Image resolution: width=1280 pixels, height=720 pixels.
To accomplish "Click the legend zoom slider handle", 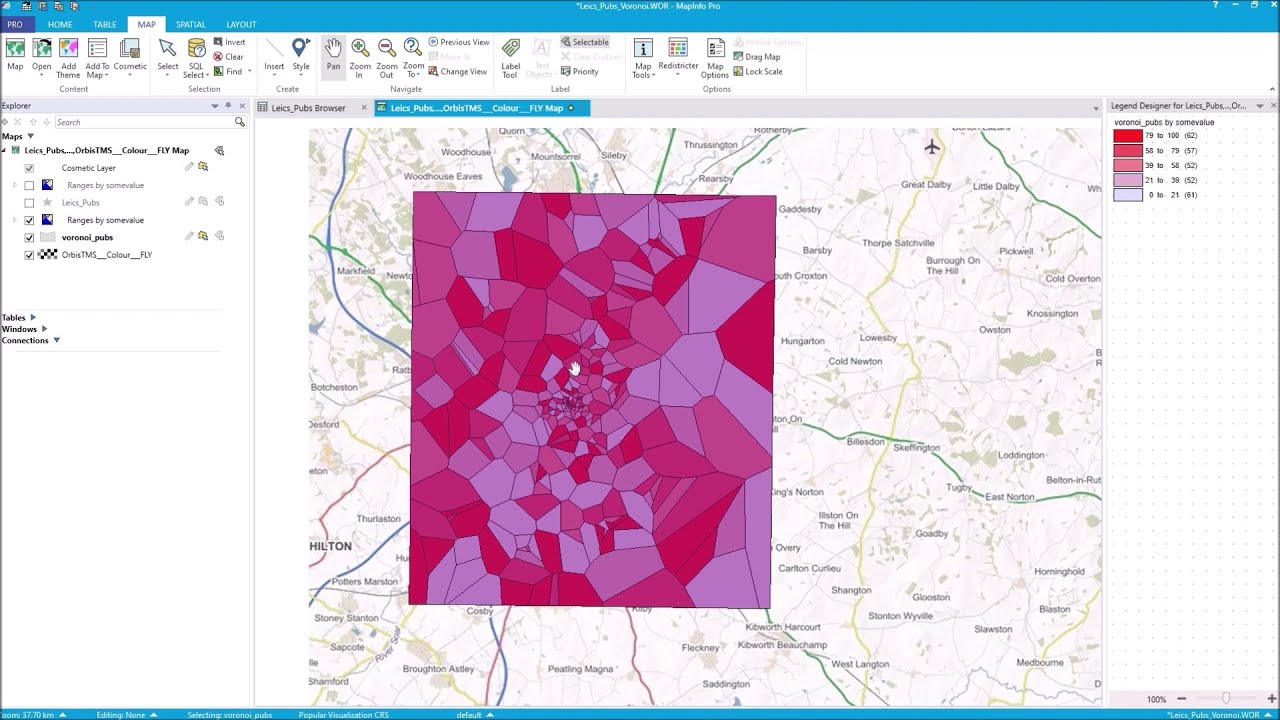I will click(1226, 698).
